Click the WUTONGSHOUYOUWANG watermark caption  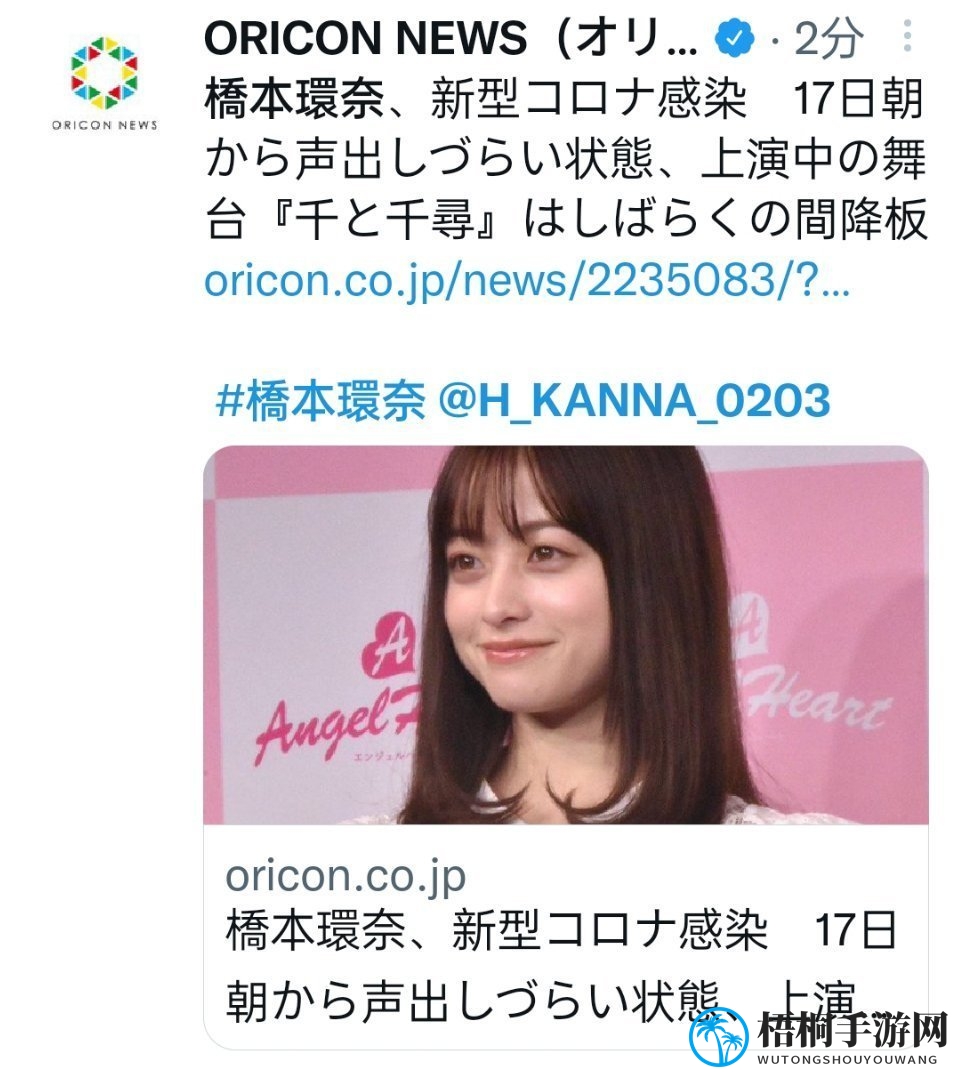tap(847, 1059)
